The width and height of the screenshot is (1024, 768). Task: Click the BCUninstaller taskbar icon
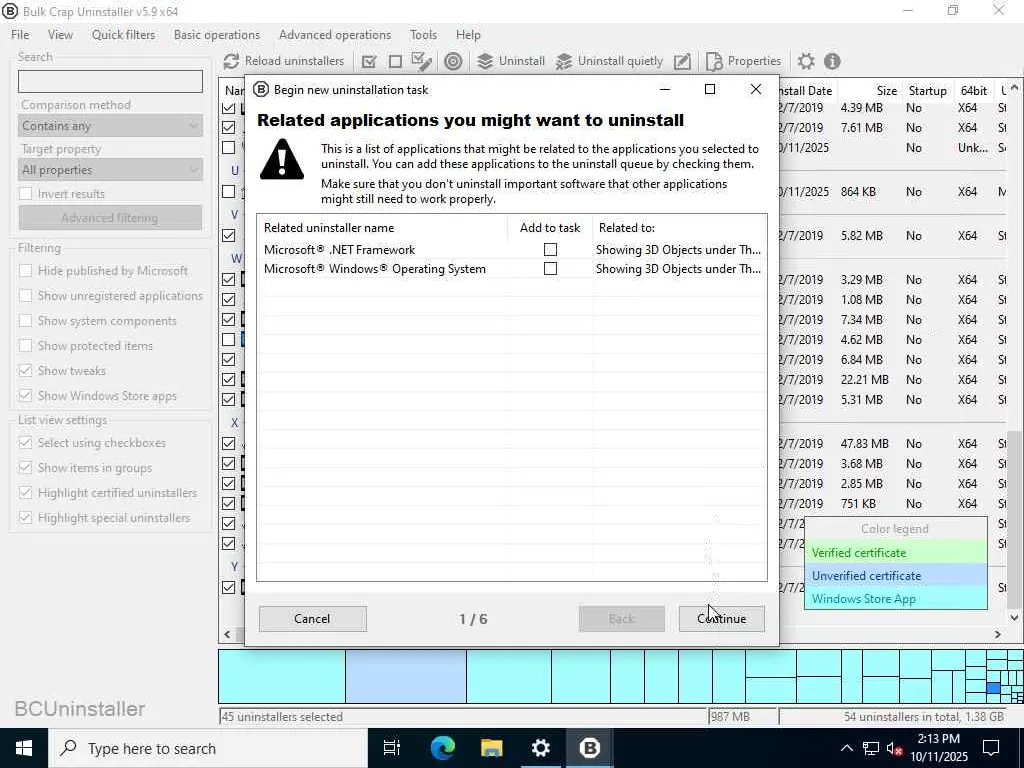pos(589,748)
